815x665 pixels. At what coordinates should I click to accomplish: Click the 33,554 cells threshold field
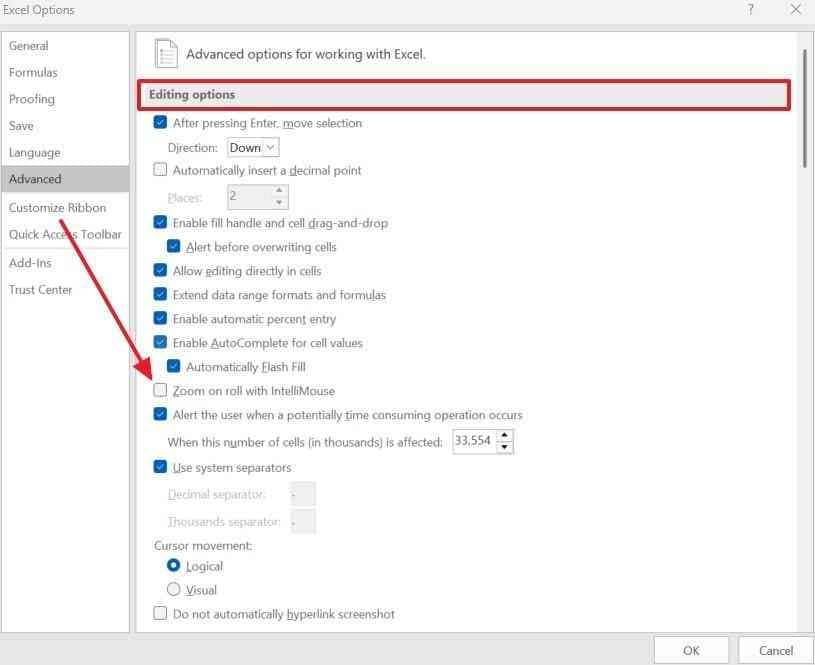(474, 441)
